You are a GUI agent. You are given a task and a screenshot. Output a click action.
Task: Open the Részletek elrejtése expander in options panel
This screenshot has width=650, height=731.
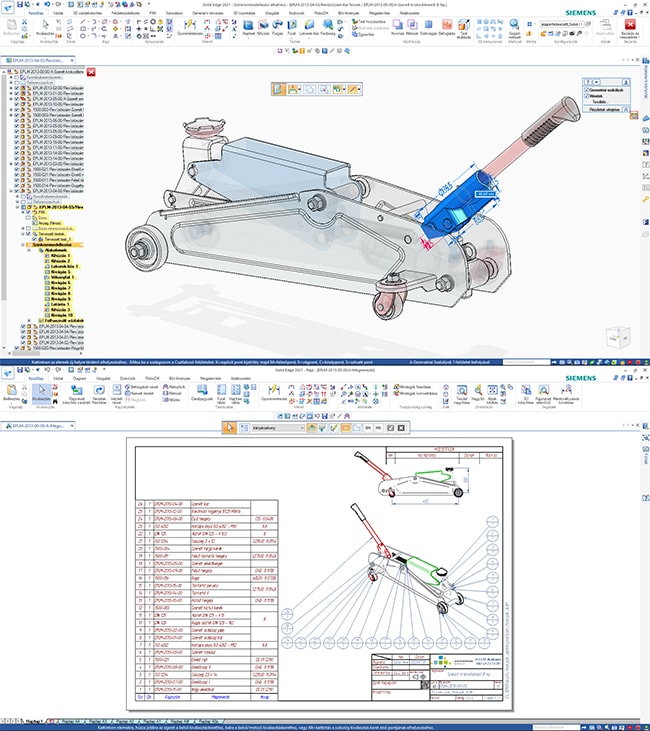(x=626, y=110)
